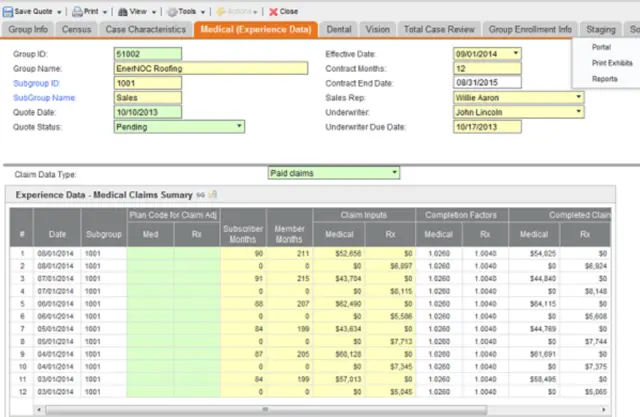The width and height of the screenshot is (640, 417).
Task: Click the Subgroup ID field showing 1001
Action: 148,83
